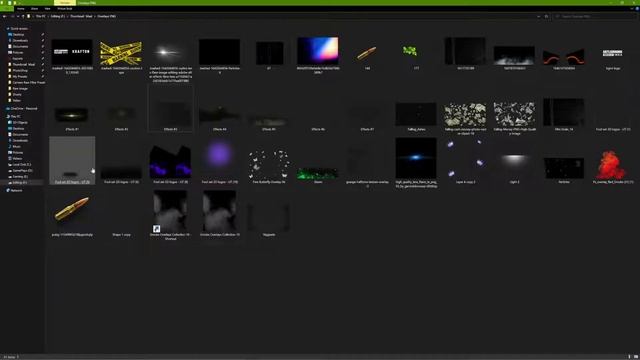Open Local Disk (C:) in the sidebar

click(22, 164)
